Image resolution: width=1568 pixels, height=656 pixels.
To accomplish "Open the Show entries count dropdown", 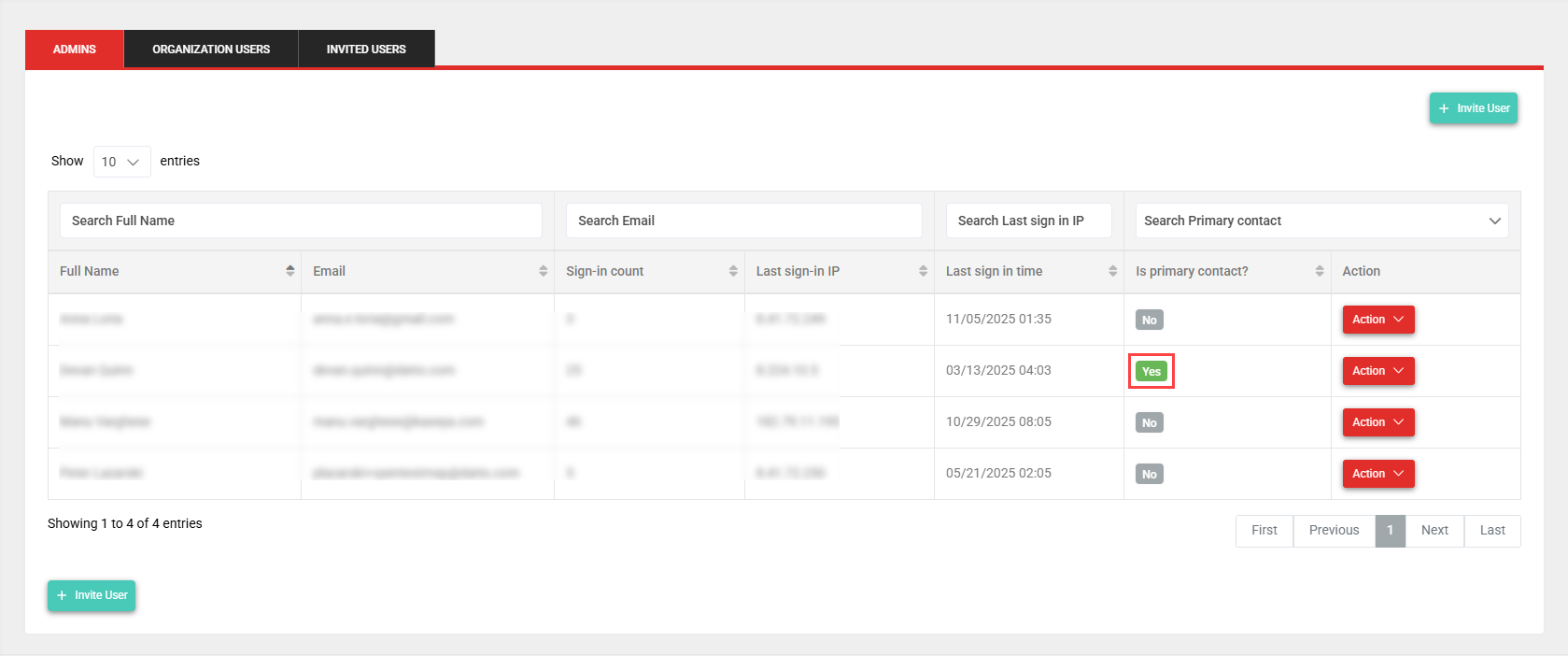I will (x=121, y=162).
